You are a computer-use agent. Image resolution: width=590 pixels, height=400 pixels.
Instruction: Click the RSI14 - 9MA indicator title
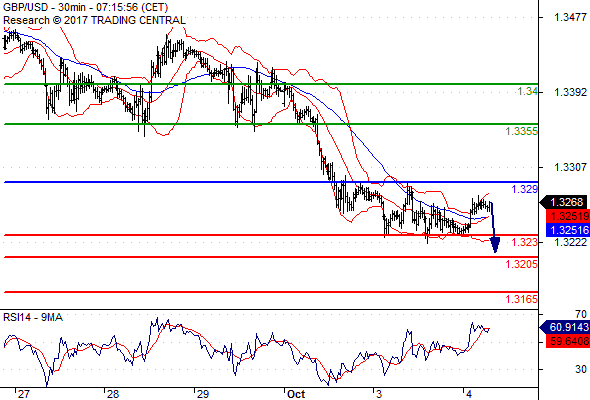[x=33, y=318]
